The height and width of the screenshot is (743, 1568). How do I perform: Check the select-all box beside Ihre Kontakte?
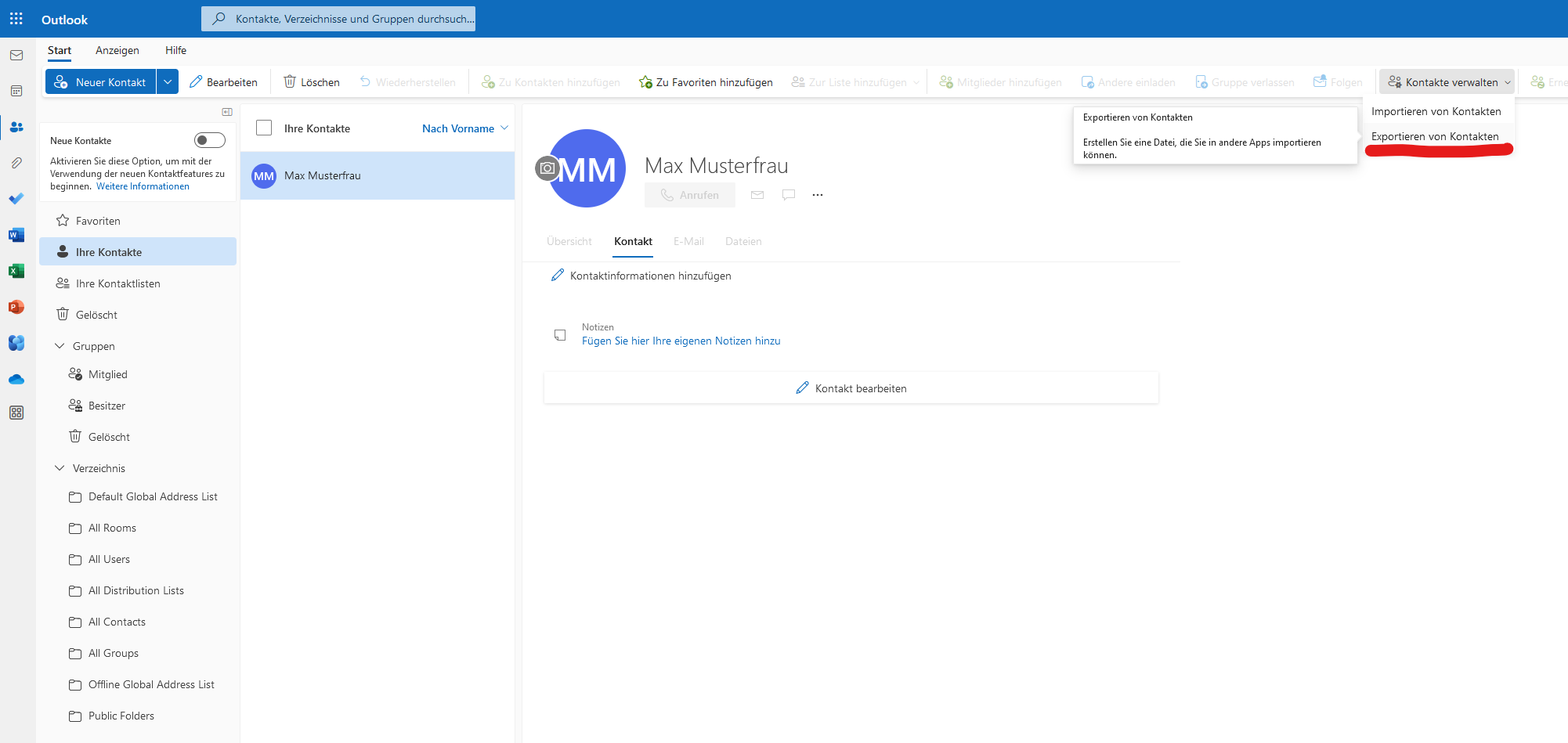click(x=264, y=128)
